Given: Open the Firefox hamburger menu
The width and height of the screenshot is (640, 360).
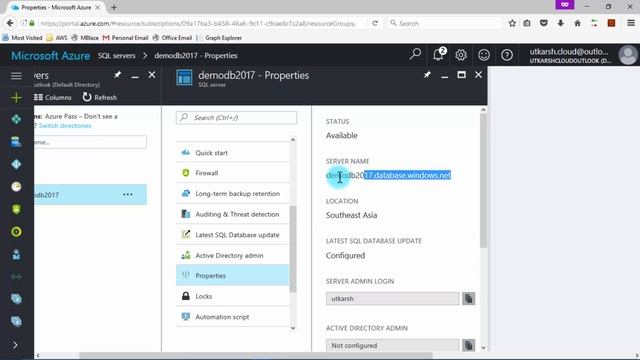Looking at the screenshot, I should click(x=631, y=23).
